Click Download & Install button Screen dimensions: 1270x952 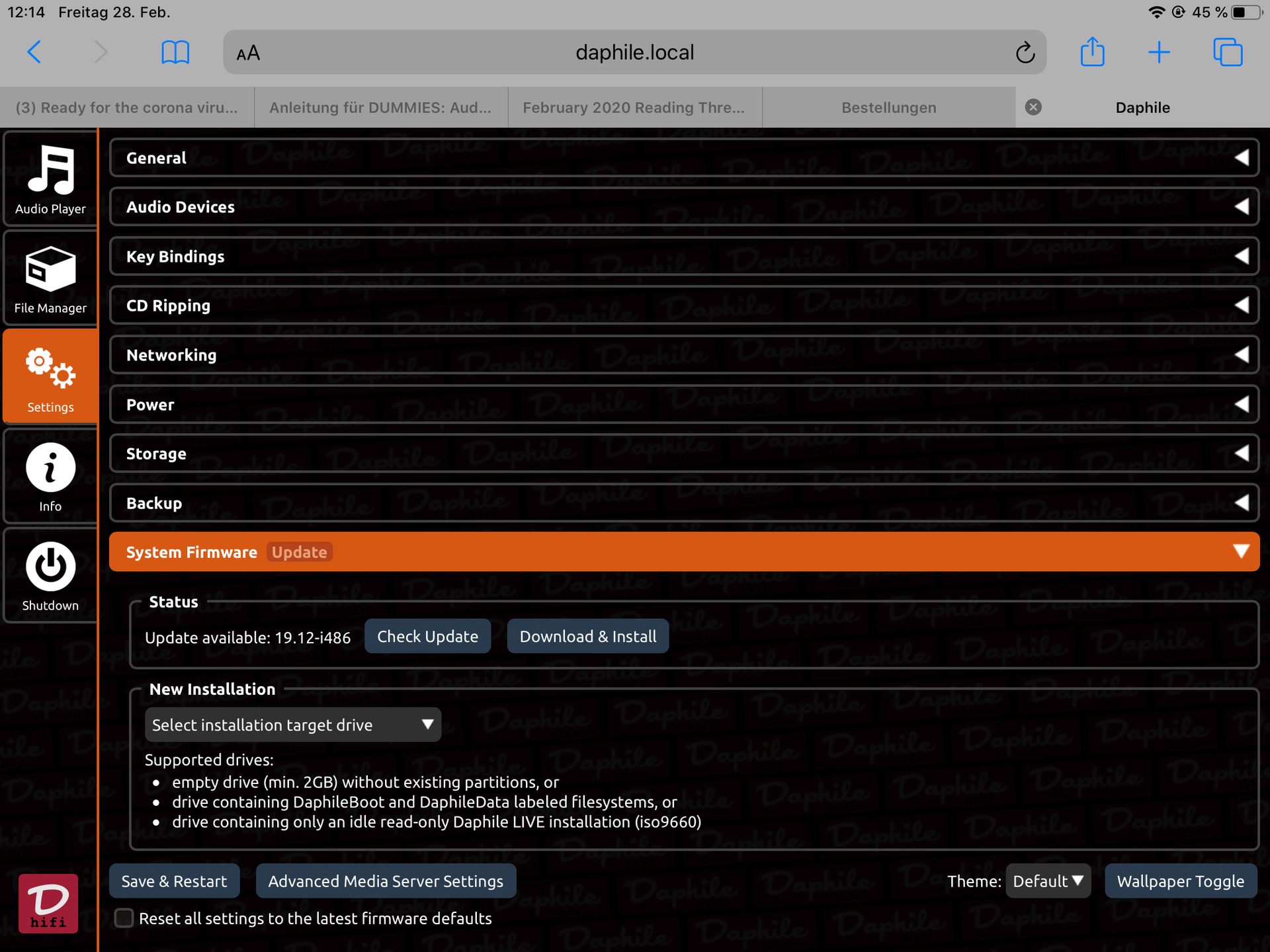tap(588, 636)
